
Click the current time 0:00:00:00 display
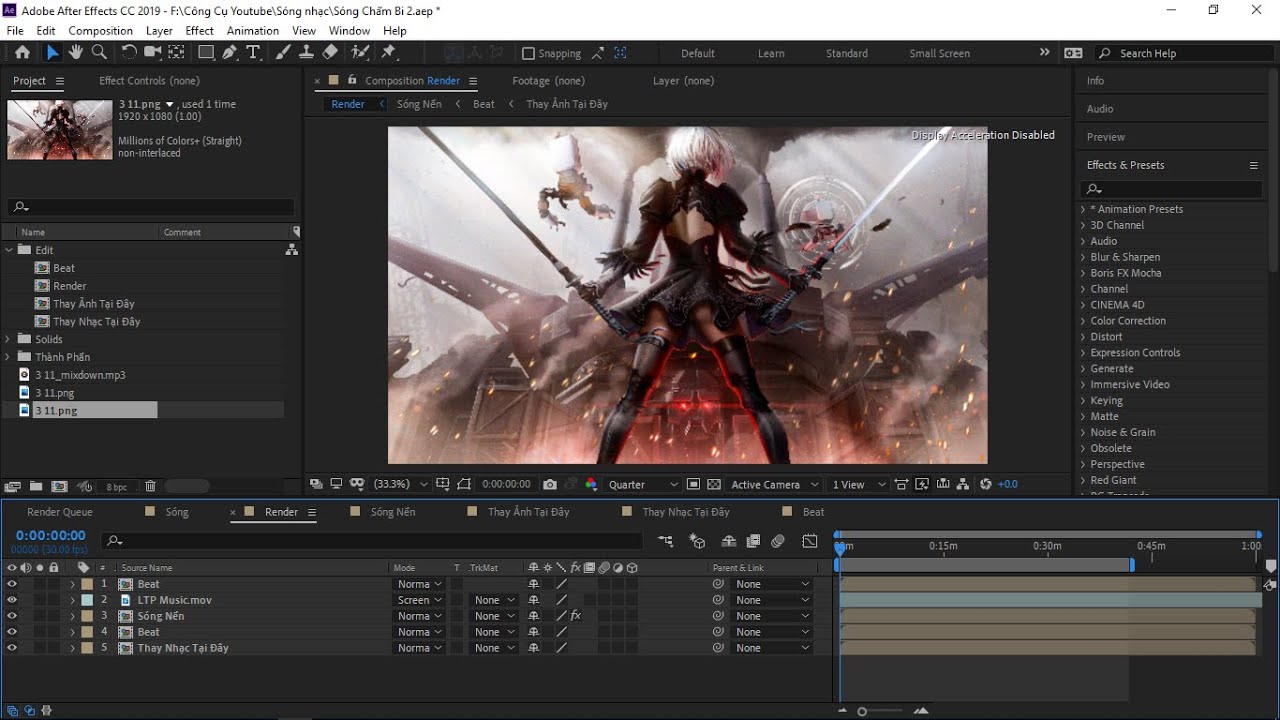51,536
